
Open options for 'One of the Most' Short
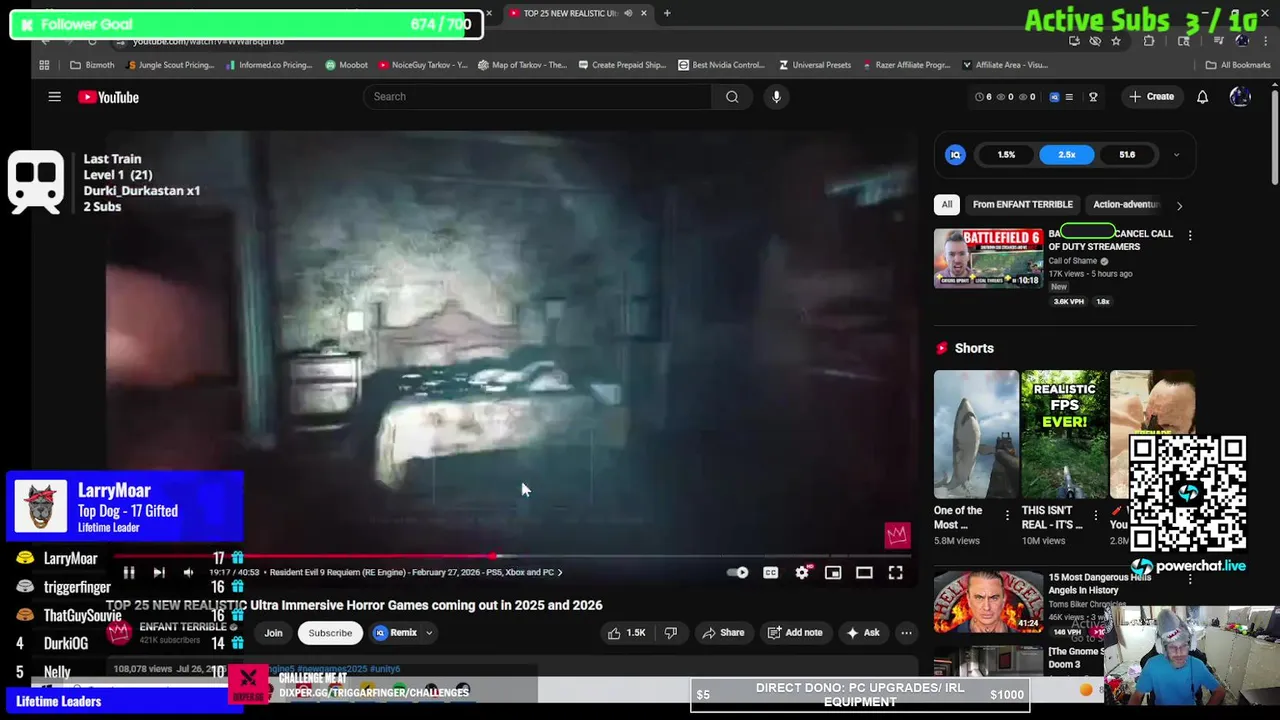coord(1007,516)
